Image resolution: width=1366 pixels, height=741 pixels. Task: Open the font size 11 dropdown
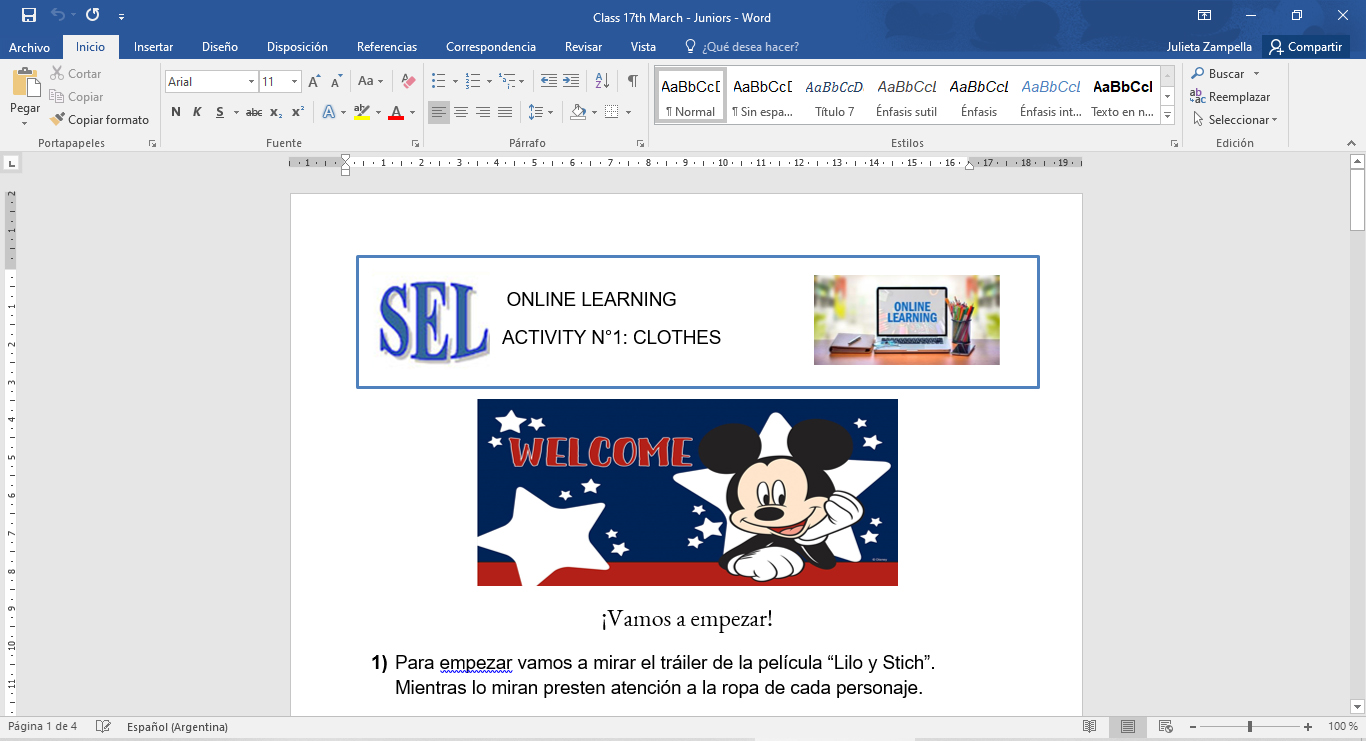[x=294, y=82]
